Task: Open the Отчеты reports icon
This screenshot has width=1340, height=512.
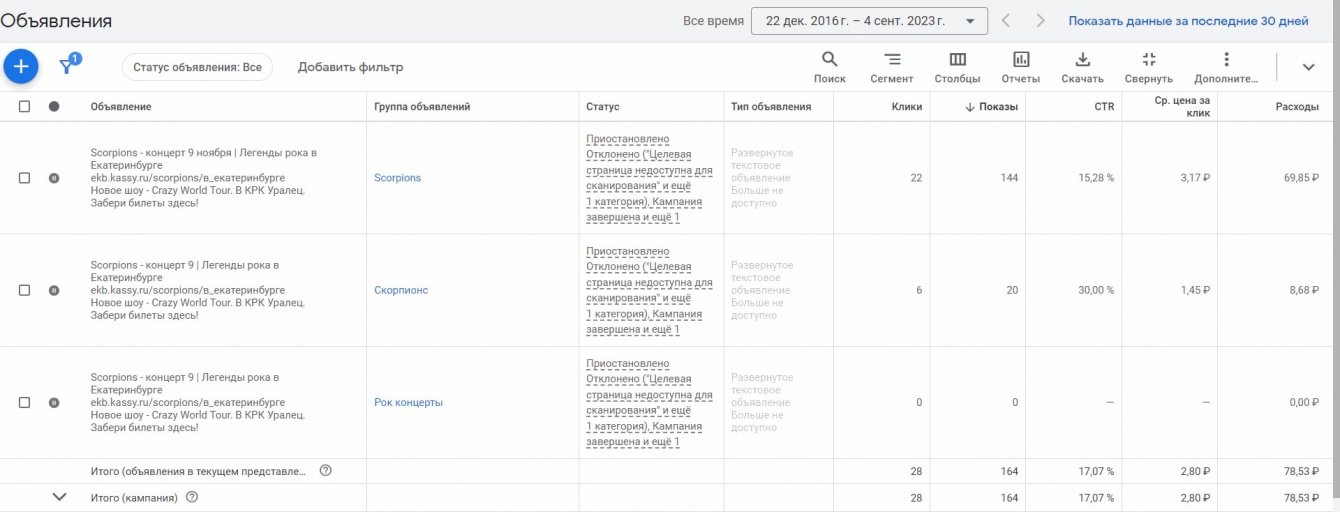Action: pyautogui.click(x=1020, y=66)
